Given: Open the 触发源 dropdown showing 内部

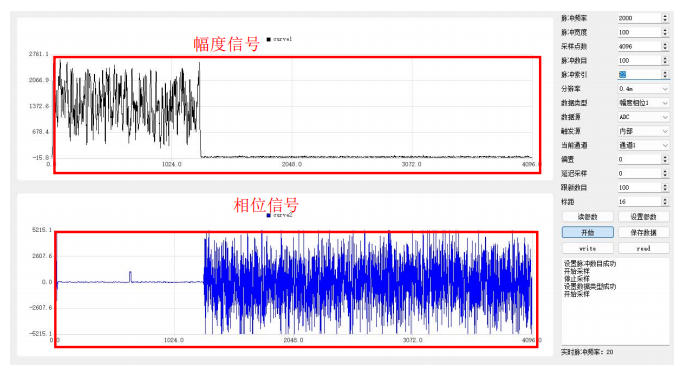Looking at the screenshot, I should 643,131.
